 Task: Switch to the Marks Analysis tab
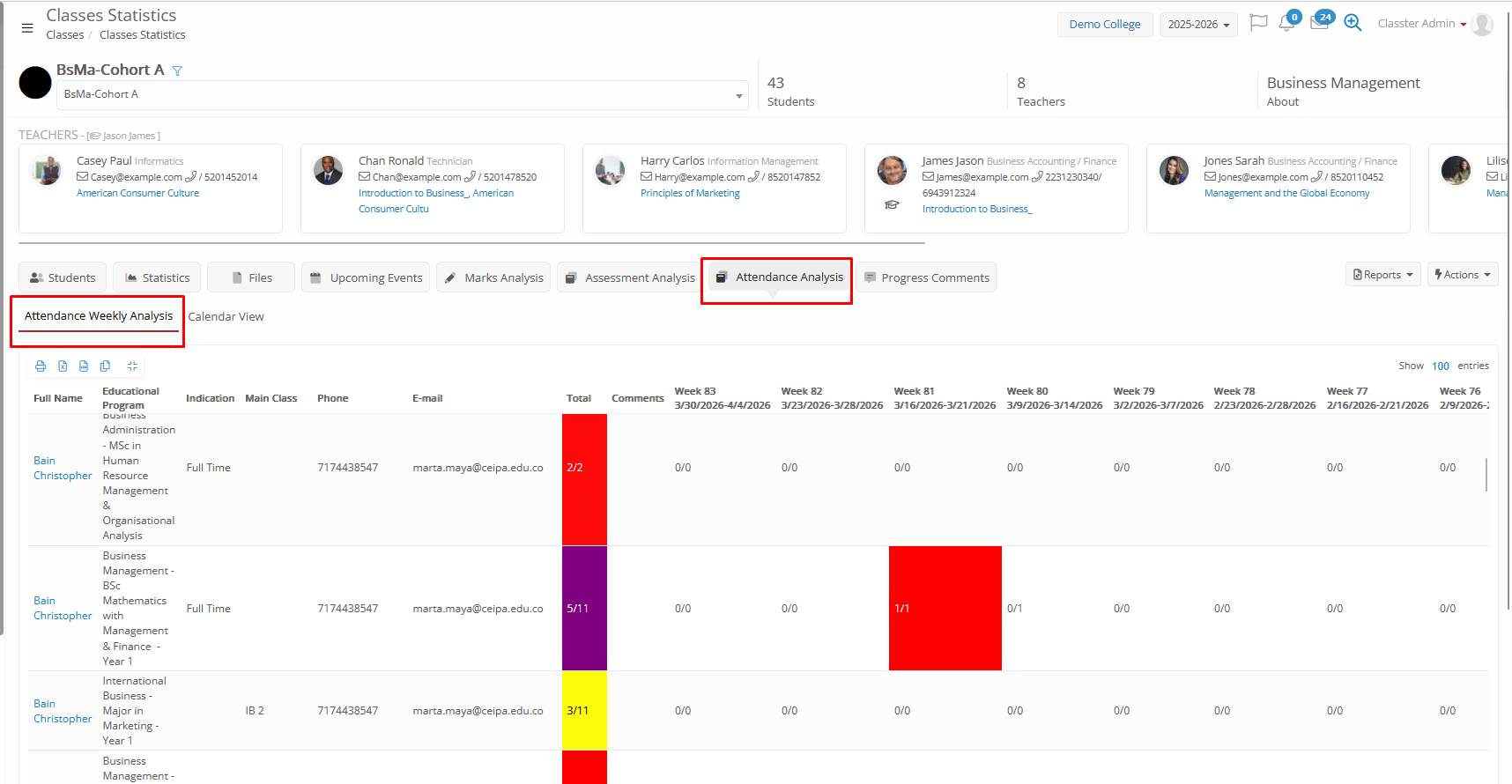(493, 277)
